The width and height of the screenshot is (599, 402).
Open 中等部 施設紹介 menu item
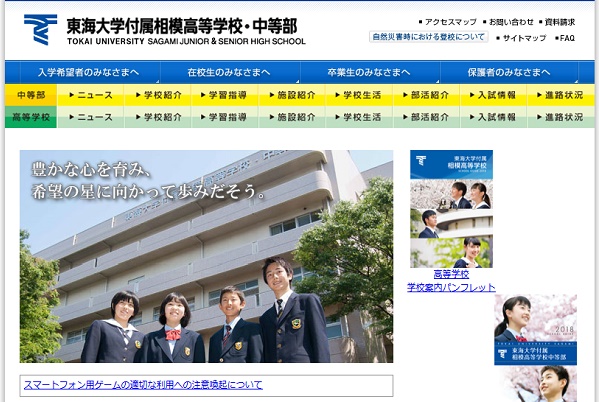click(292, 95)
